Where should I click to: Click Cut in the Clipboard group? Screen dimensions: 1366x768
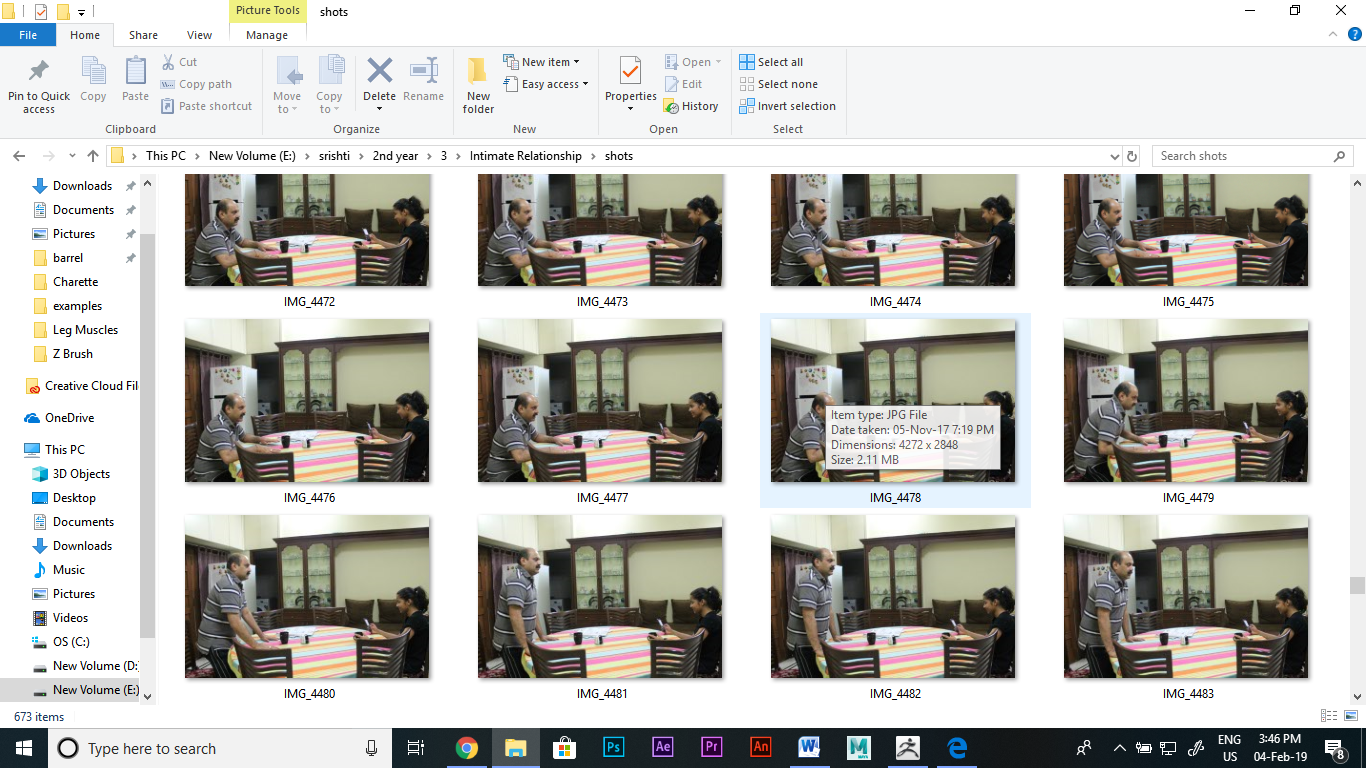(179, 62)
